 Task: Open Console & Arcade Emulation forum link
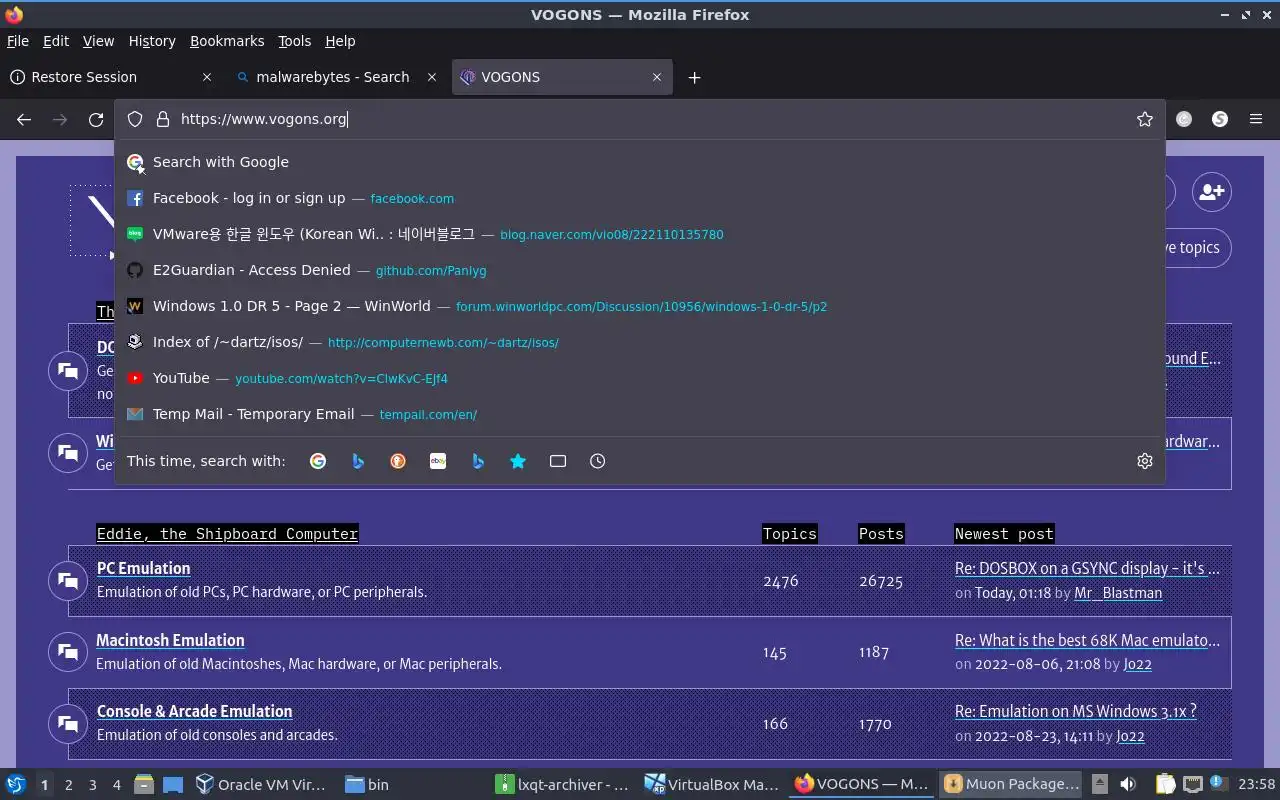195,711
